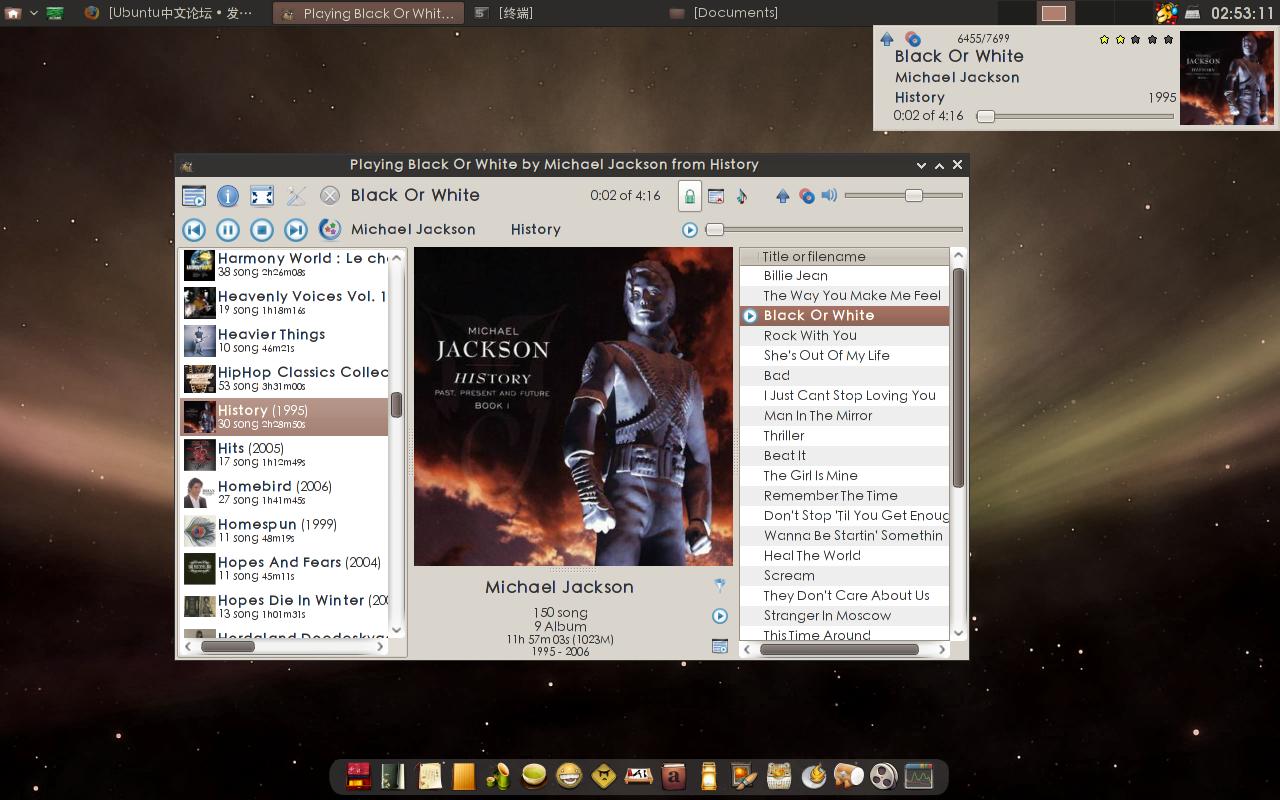Open the home menu icon in top panel
Image resolution: width=1280 pixels, height=800 pixels.
[13, 13]
